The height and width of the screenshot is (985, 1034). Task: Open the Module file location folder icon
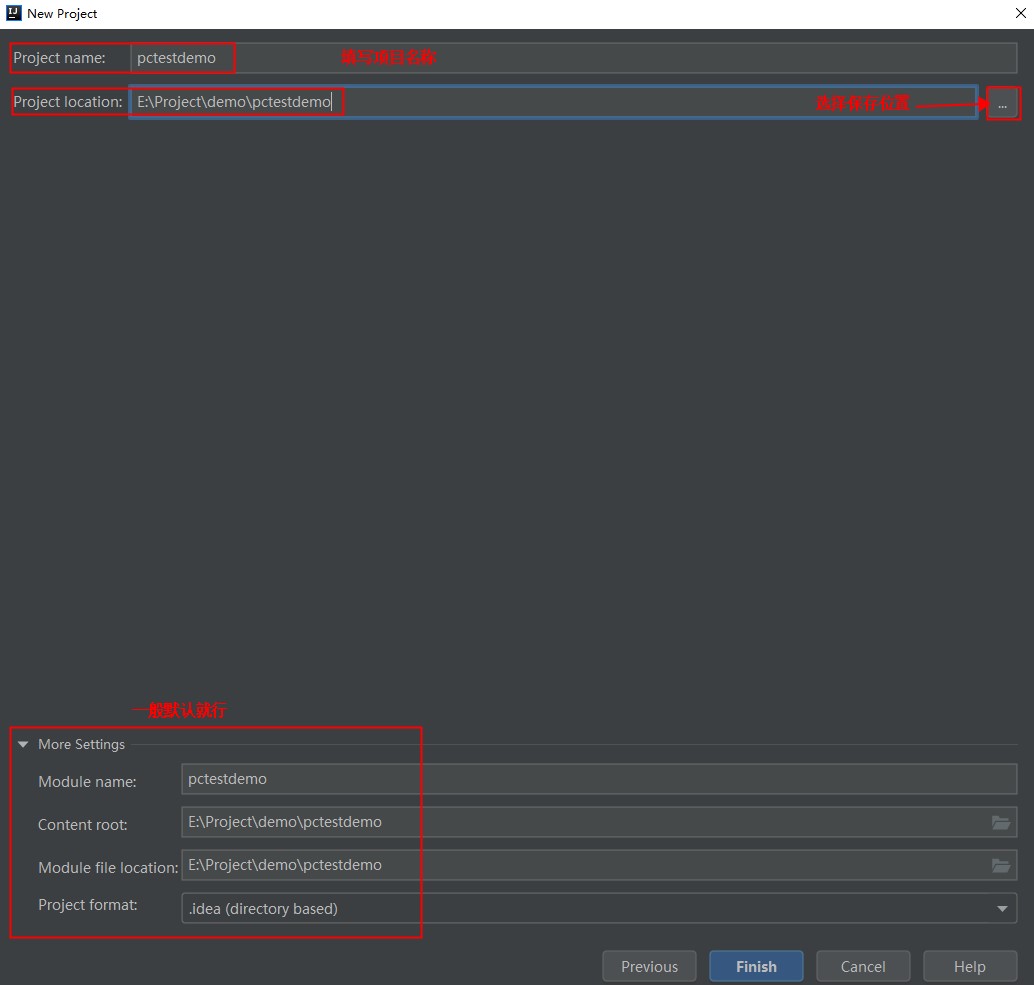1000,866
